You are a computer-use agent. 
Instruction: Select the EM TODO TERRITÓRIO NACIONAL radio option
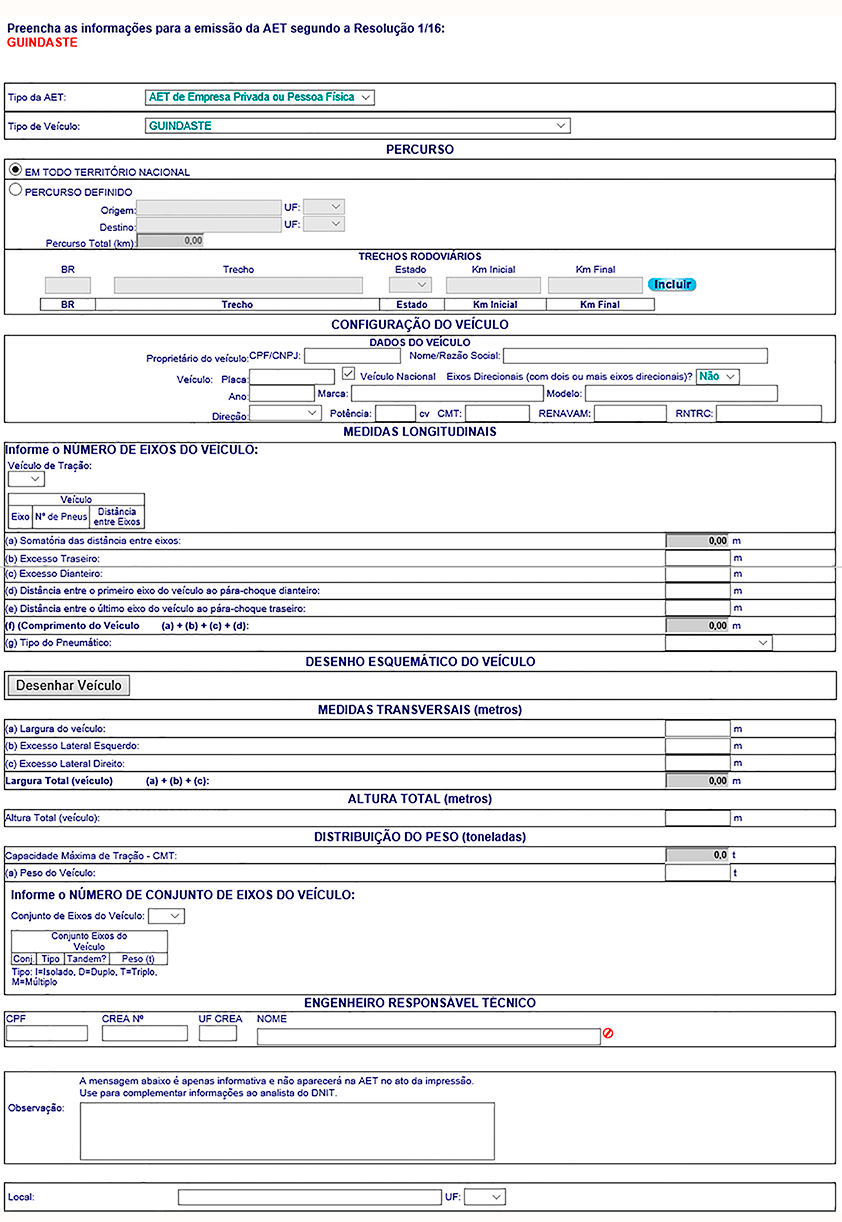(x=15, y=171)
